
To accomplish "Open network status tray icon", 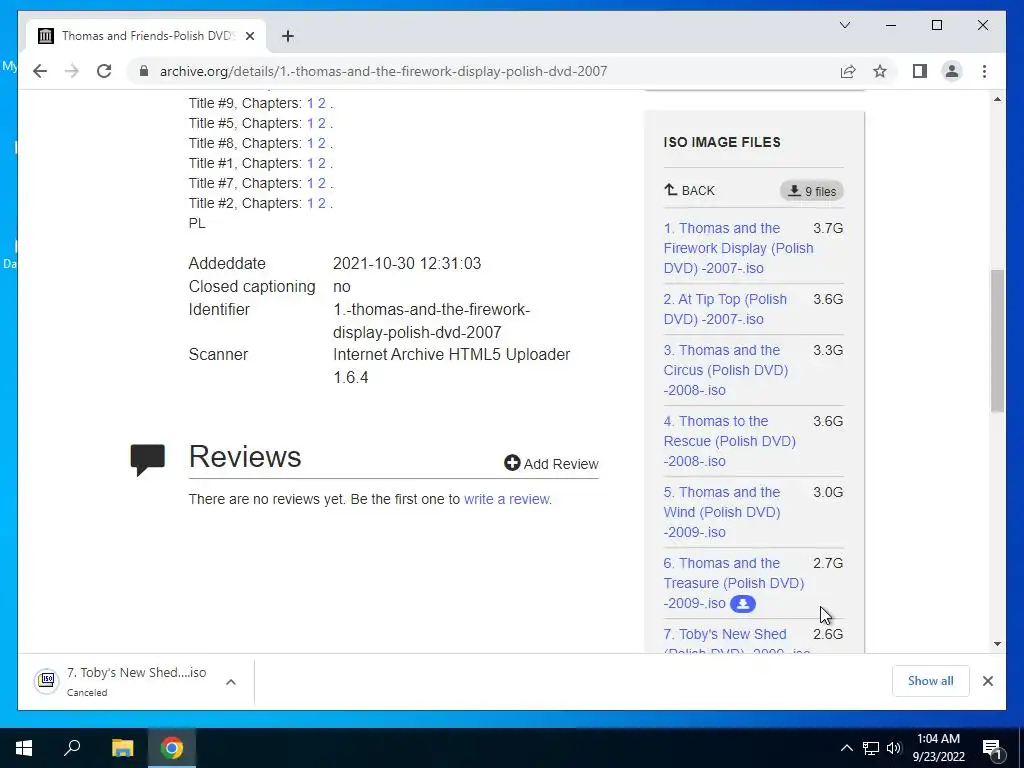I will [871, 748].
